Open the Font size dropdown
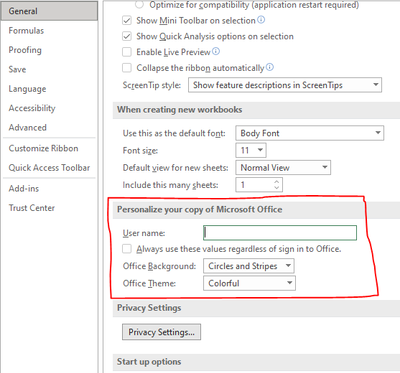The width and height of the screenshot is (400, 373). pos(251,150)
